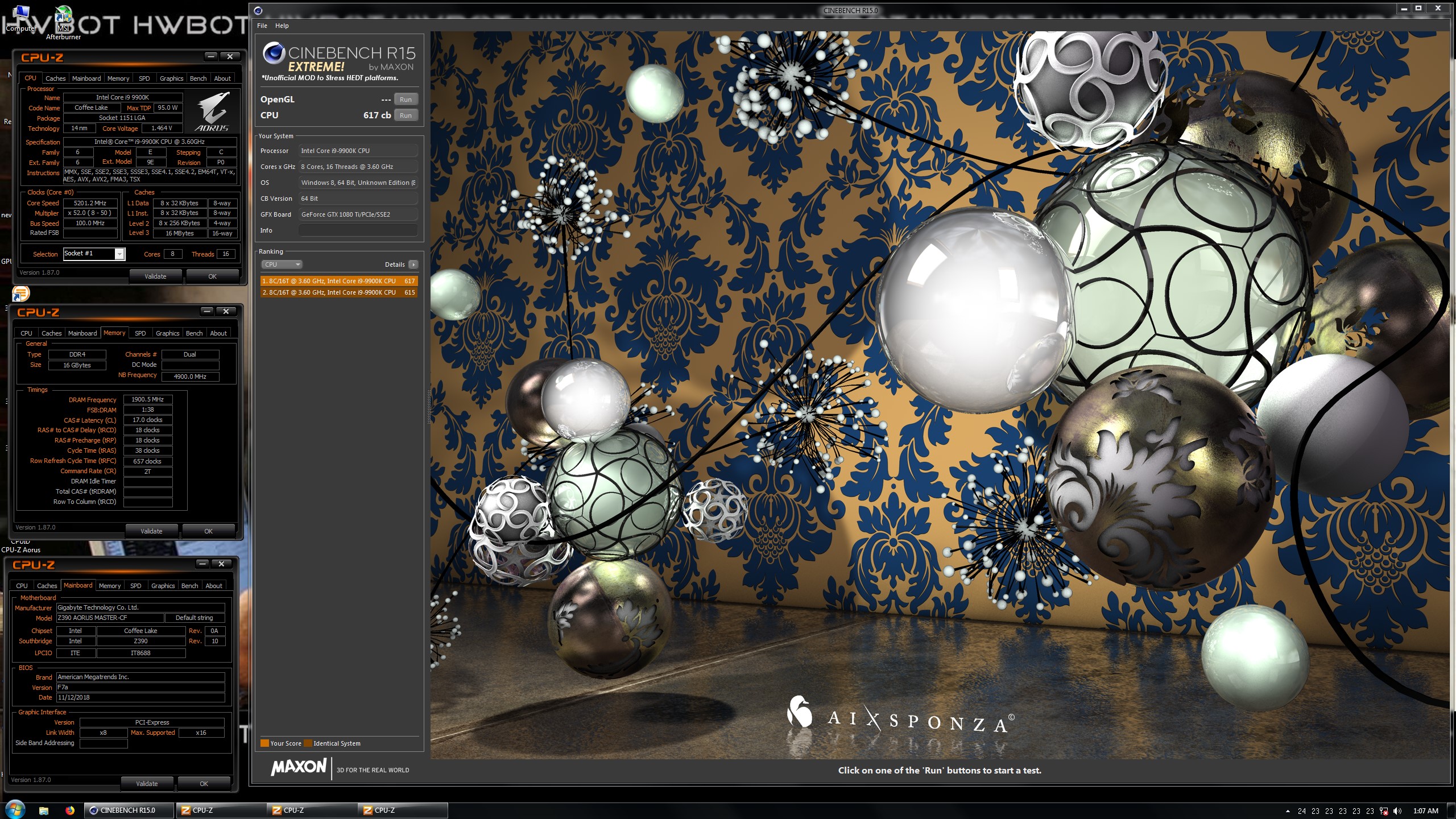Click the AORUS eagle logo in CPU-Z
1456x819 pixels.
click(x=212, y=112)
